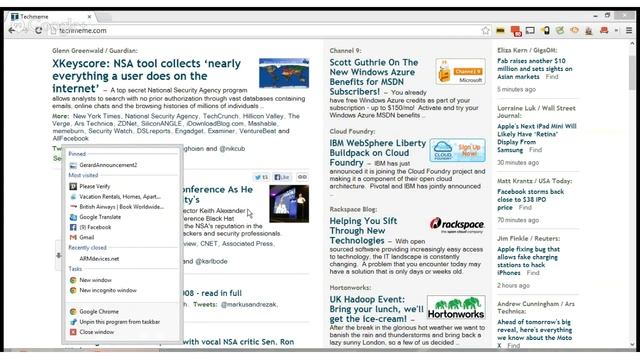640x360 pixels.
Task: Click the browser back arrow
Action: pyautogui.click(x=12, y=30)
